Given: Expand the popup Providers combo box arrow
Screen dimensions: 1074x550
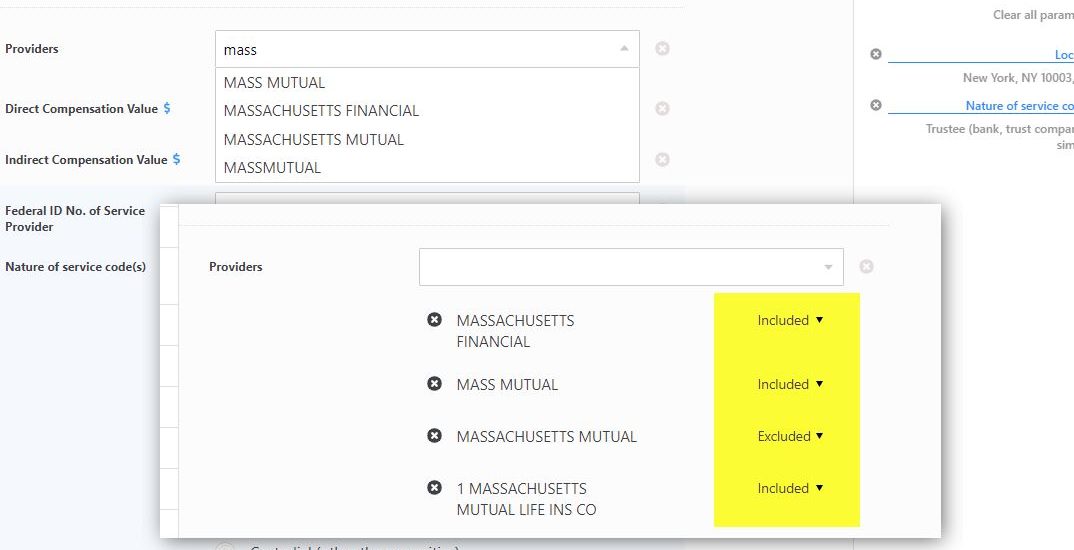Looking at the screenshot, I should pos(828,267).
